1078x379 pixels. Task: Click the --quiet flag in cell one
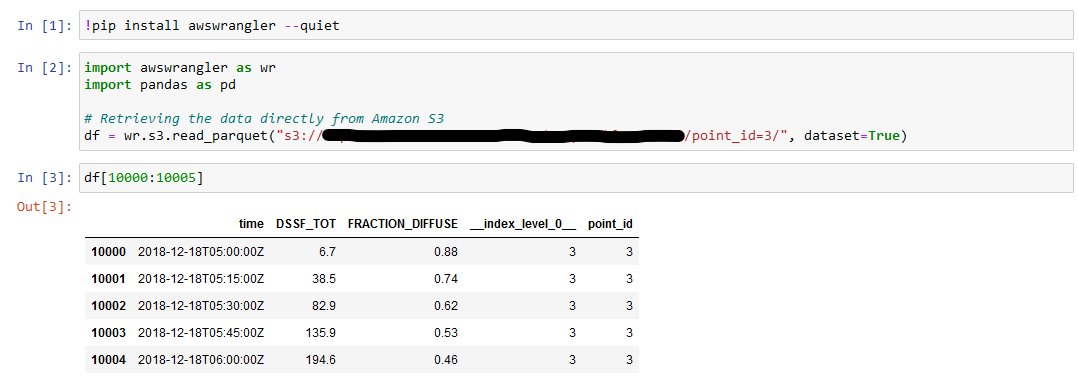(311, 26)
